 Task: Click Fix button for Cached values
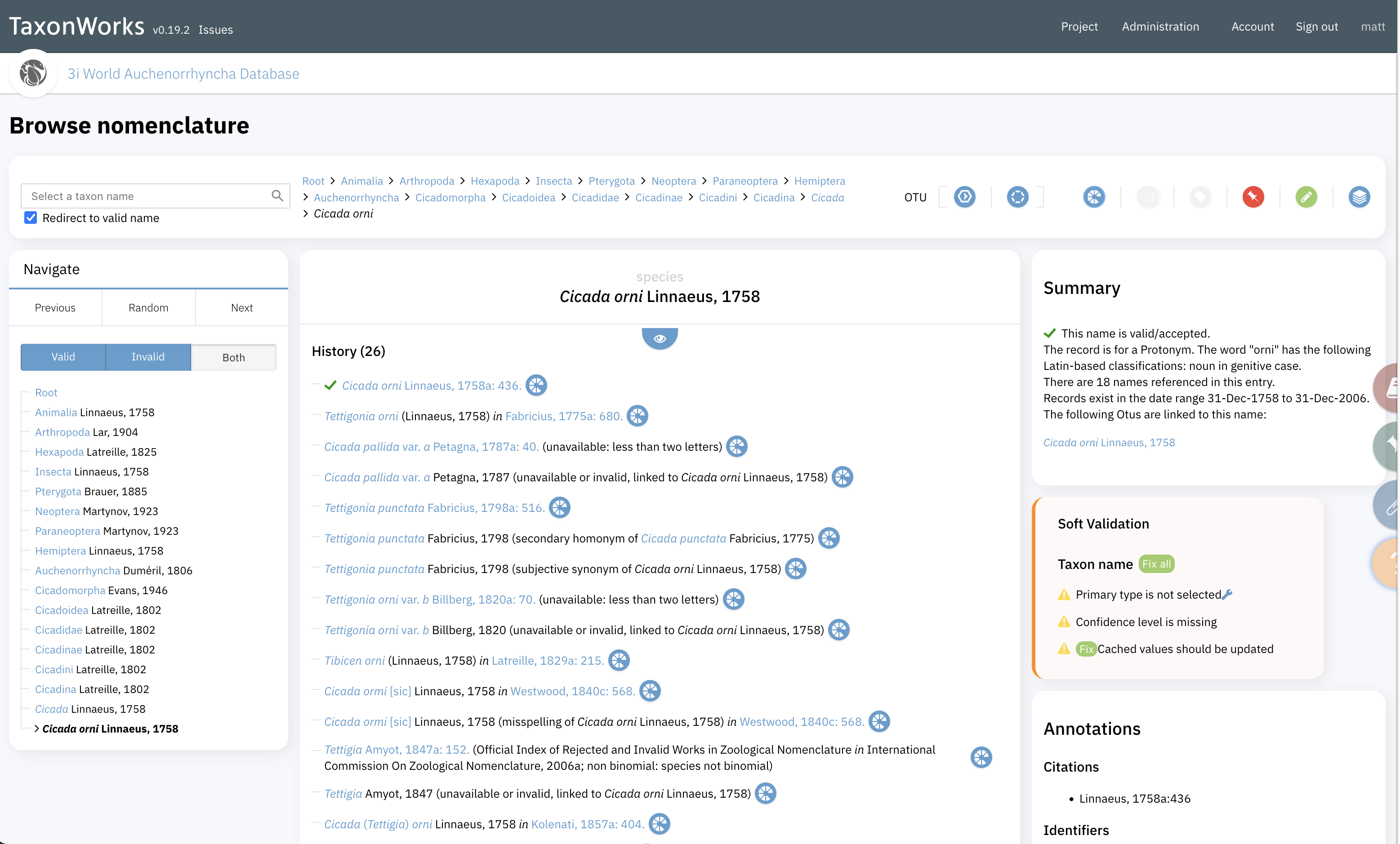pos(1086,649)
